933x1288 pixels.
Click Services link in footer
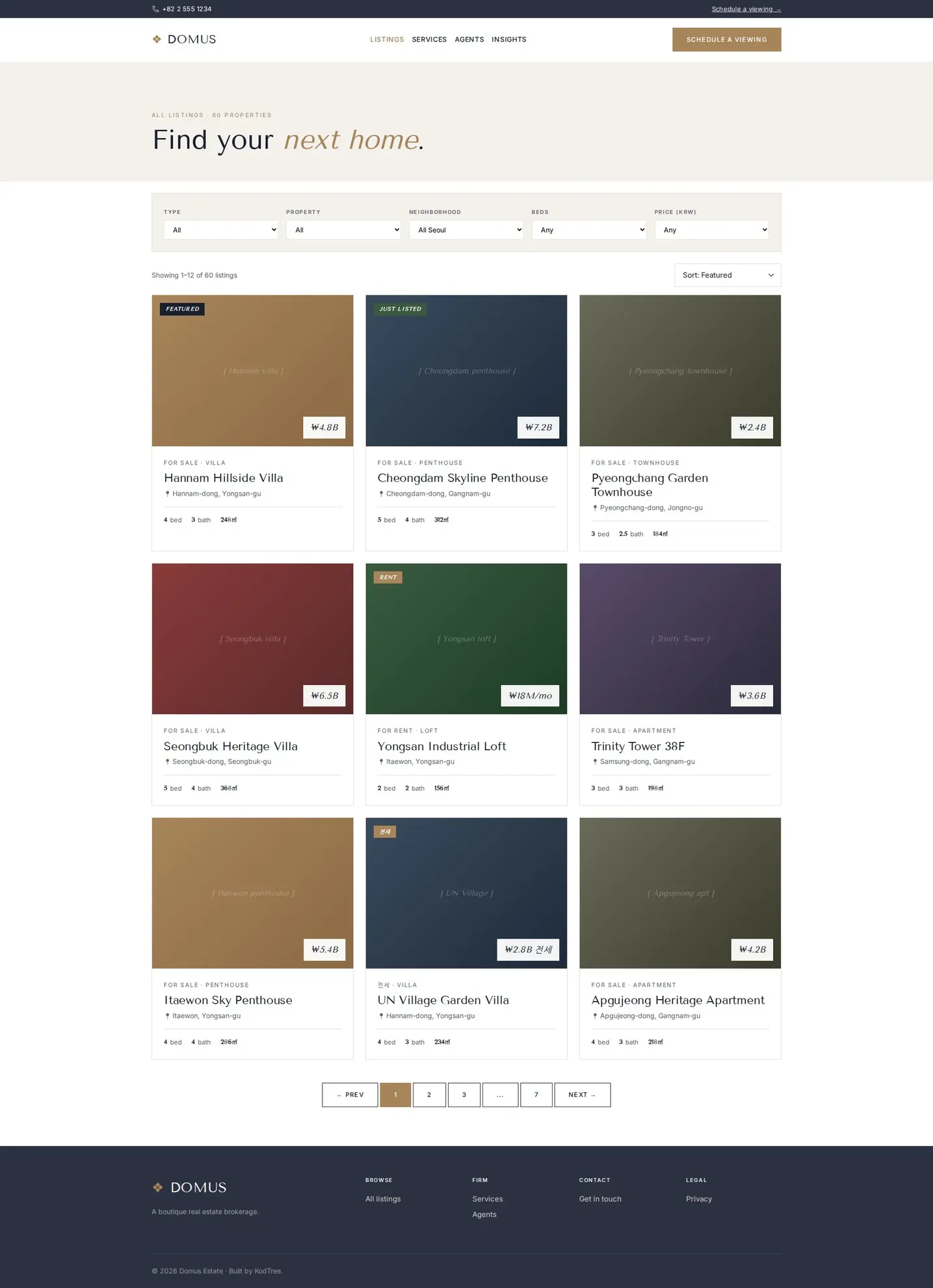click(x=488, y=1199)
